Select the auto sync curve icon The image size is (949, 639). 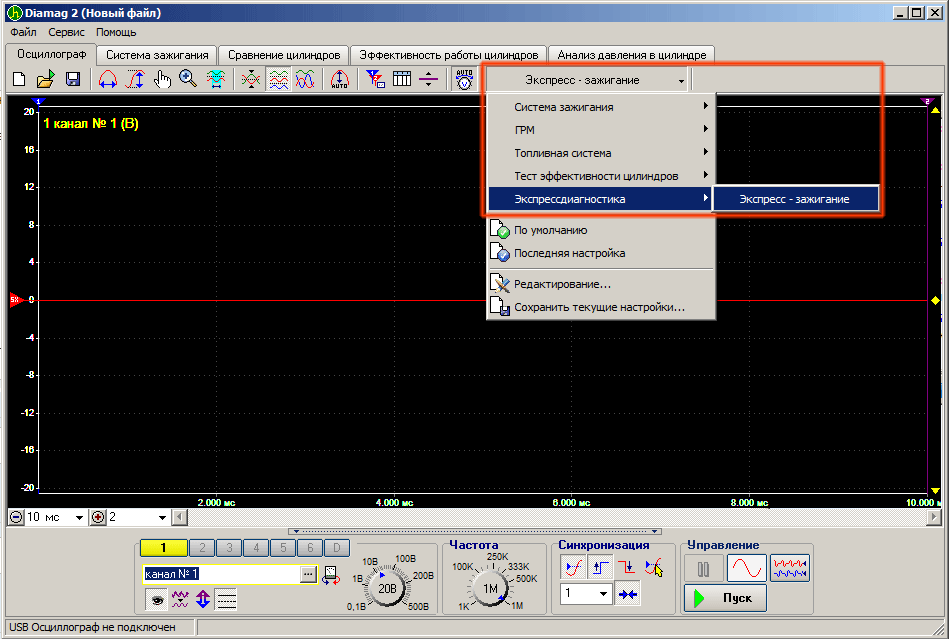(573, 568)
